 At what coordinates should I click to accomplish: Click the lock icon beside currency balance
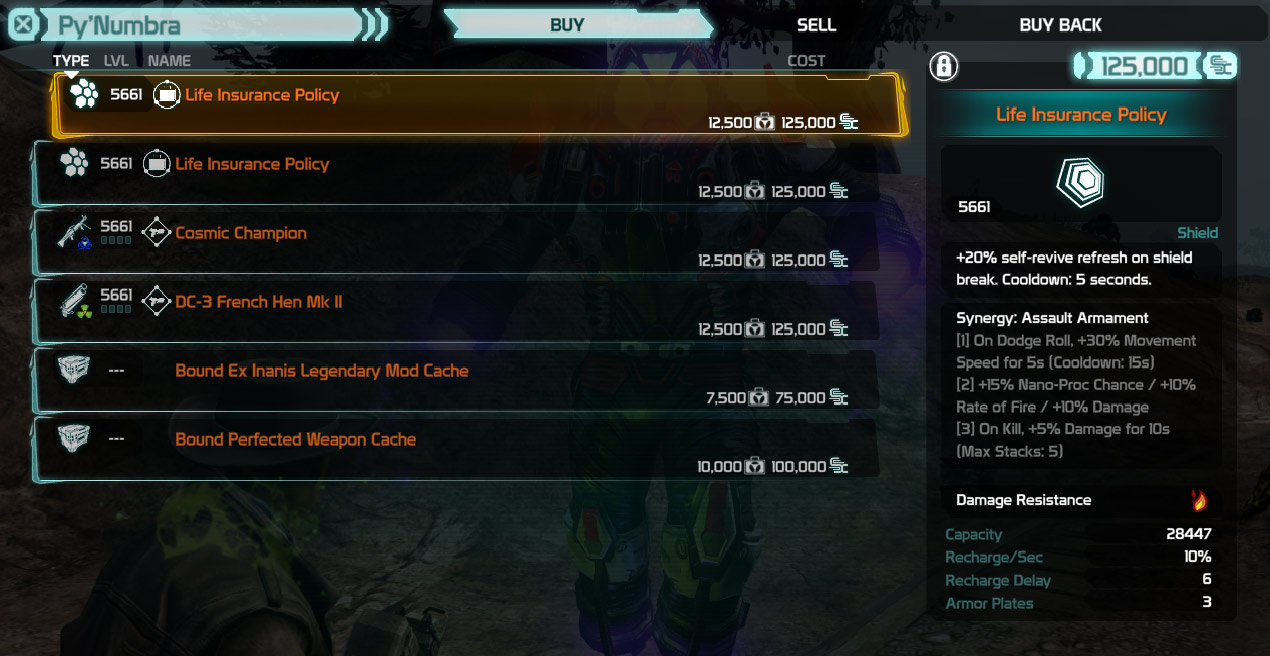click(944, 66)
